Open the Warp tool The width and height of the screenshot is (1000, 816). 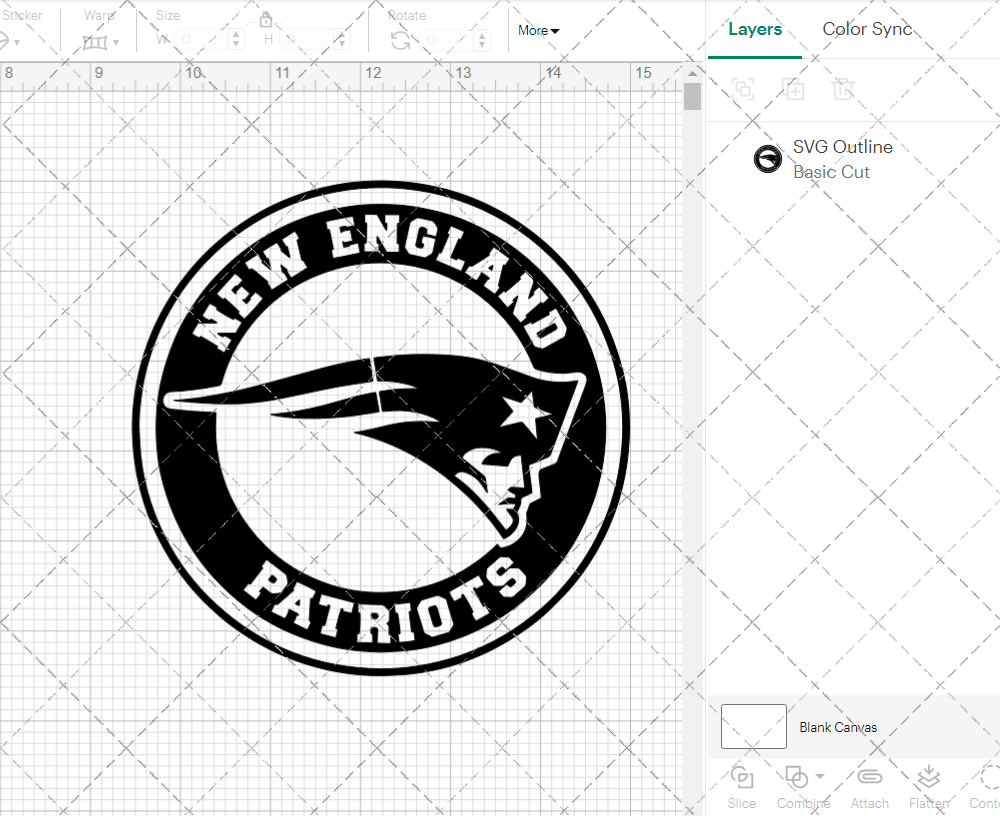(95, 41)
